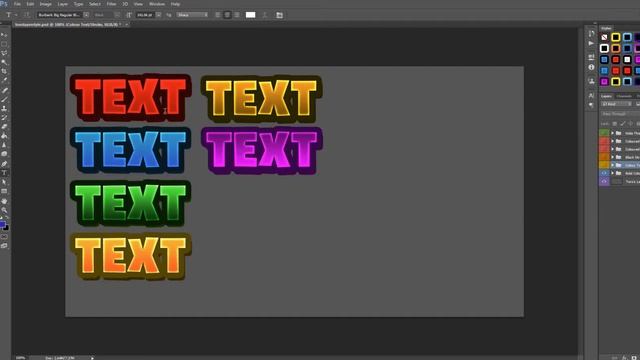Open the Character panel from options bar

point(280,15)
